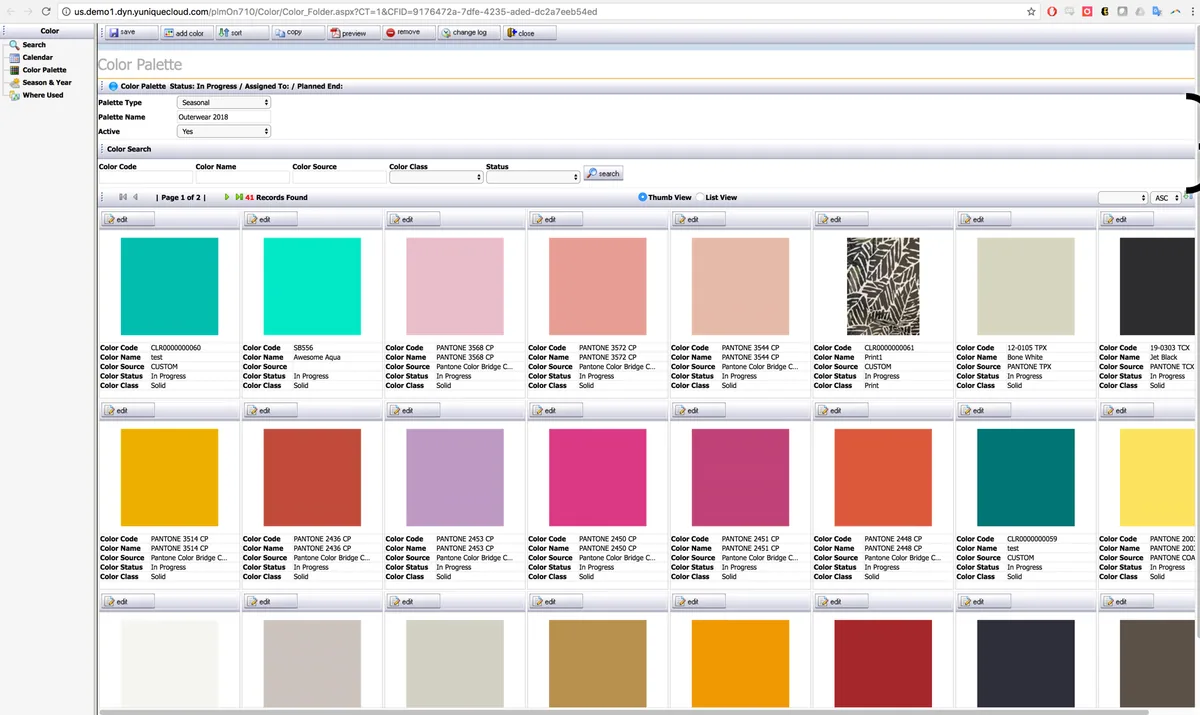Edit the Bone White color card
Screen dimensions: 1200x715
[984, 219]
